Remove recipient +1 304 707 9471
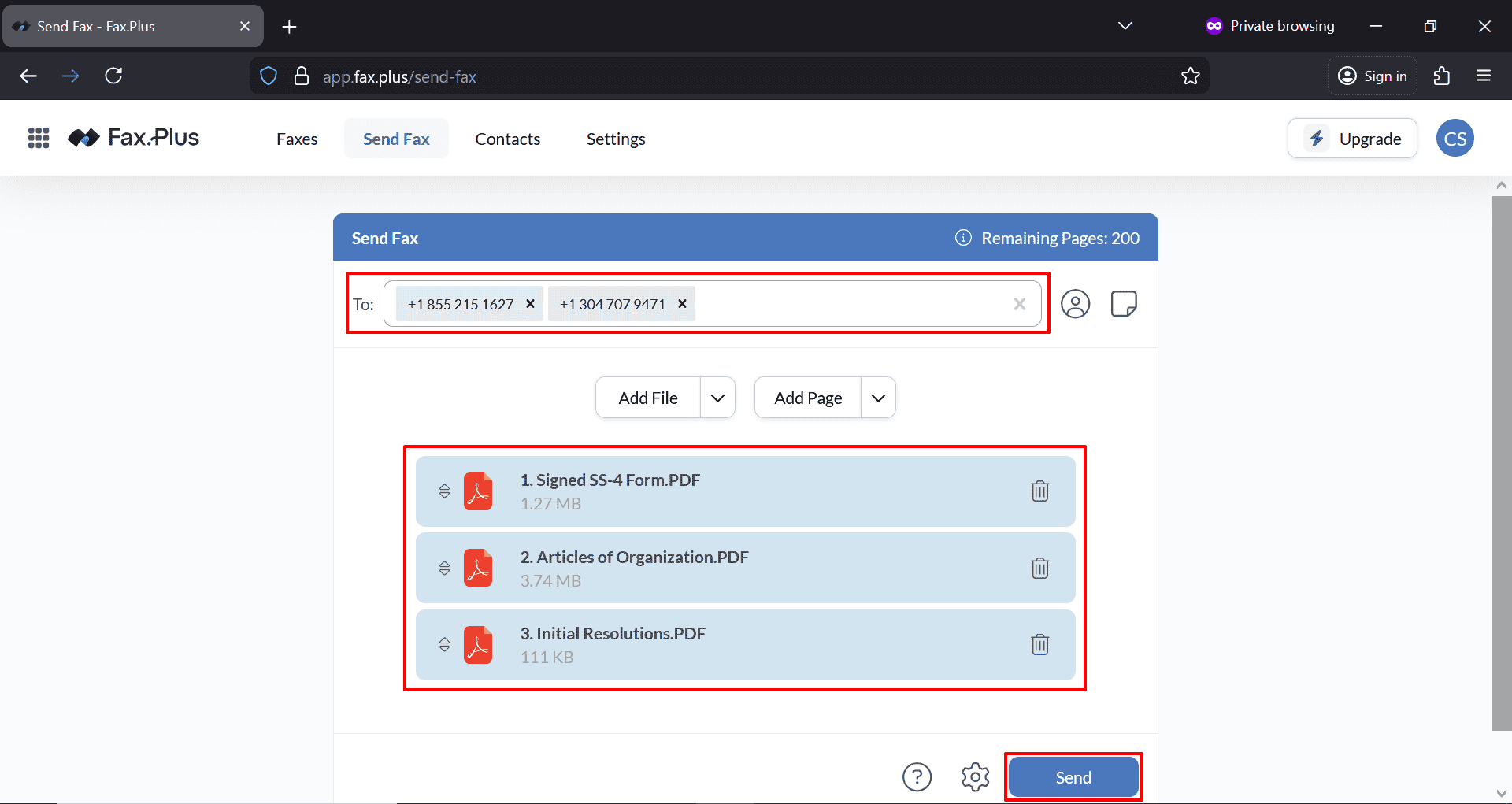Screen dimensions: 1512x804 (x=682, y=304)
